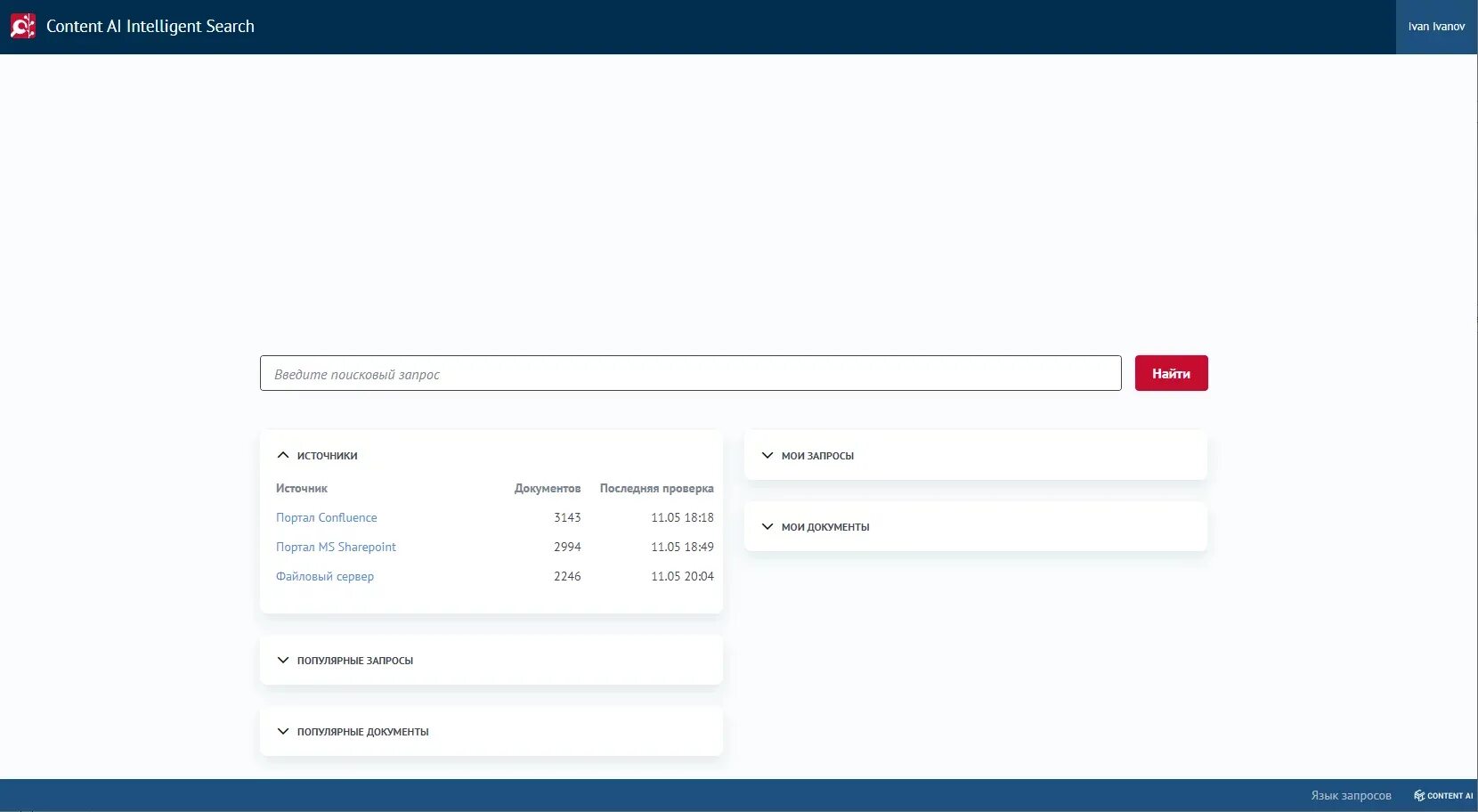This screenshot has width=1478, height=812.
Task: Click the Последняя проверка column header
Action: pos(657,488)
